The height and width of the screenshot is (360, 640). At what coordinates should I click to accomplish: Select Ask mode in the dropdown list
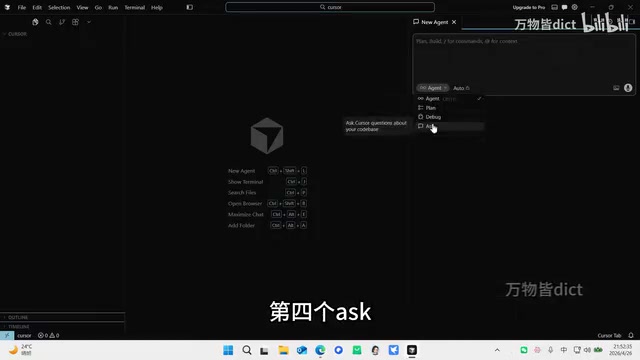coord(450,126)
